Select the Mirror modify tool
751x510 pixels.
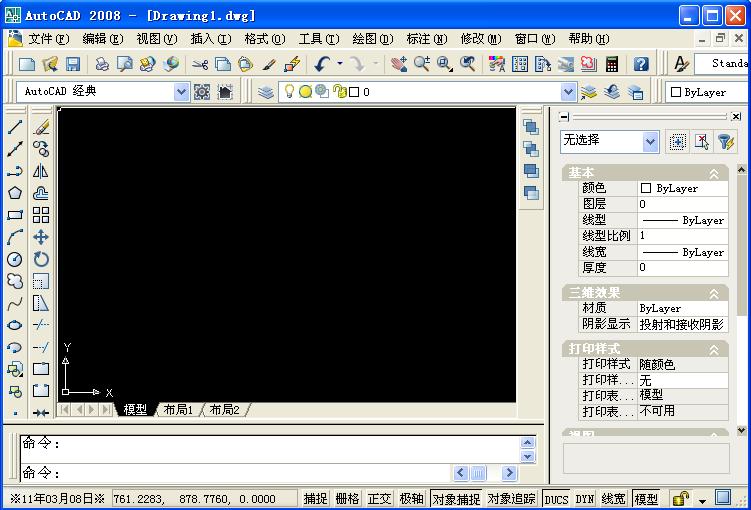[41, 171]
